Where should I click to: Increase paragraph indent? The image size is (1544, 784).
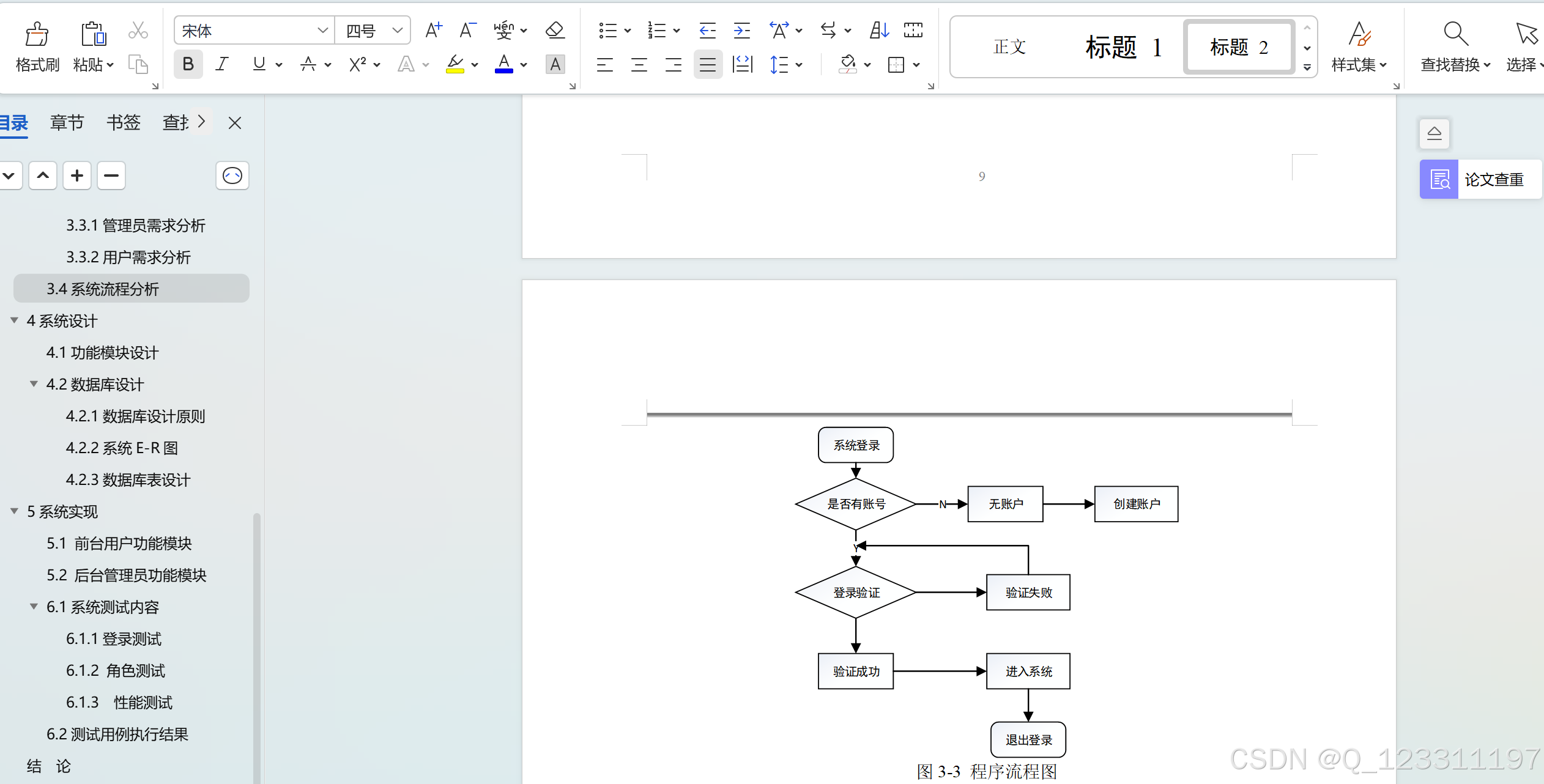point(742,31)
